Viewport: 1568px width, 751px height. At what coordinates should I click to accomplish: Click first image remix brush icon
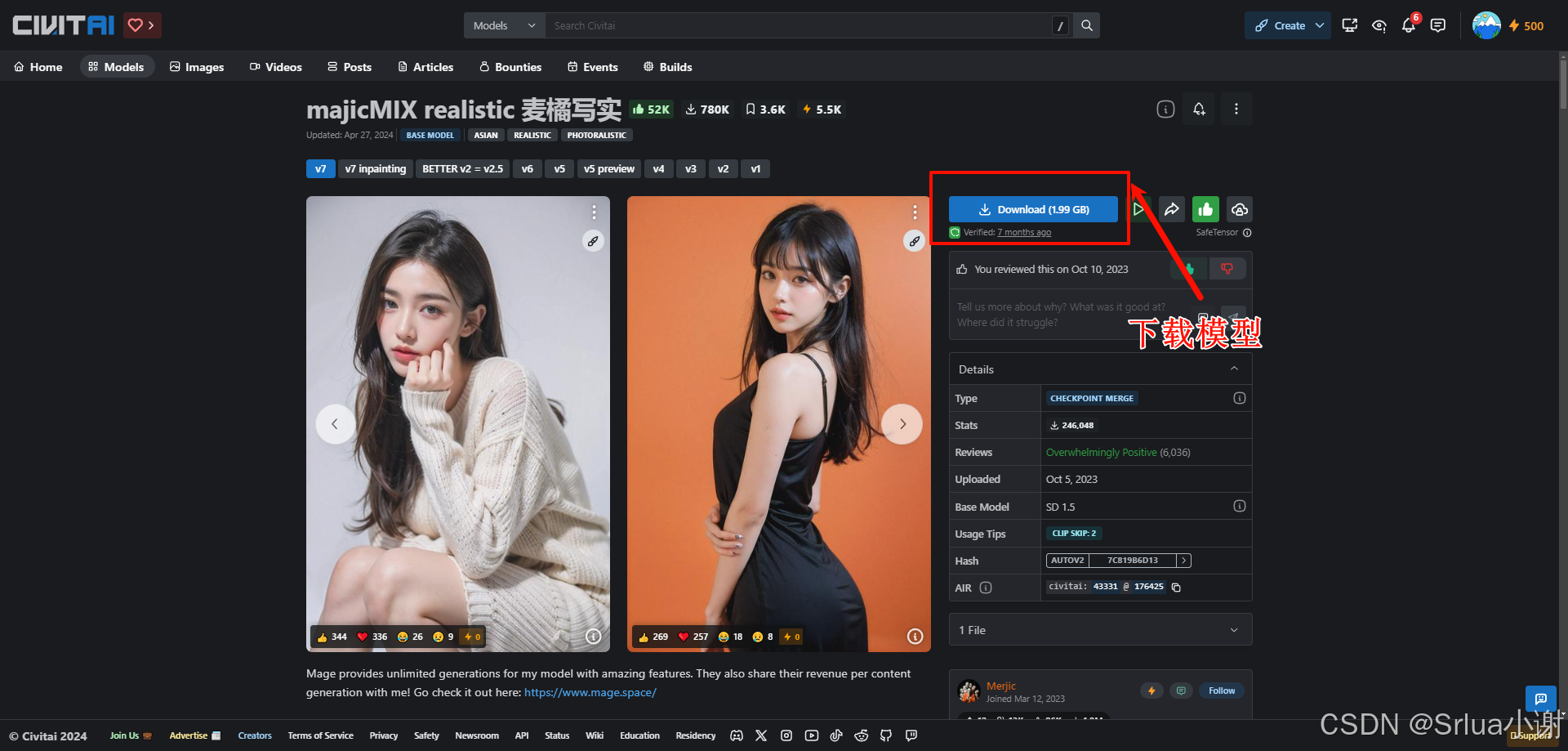[x=594, y=241]
